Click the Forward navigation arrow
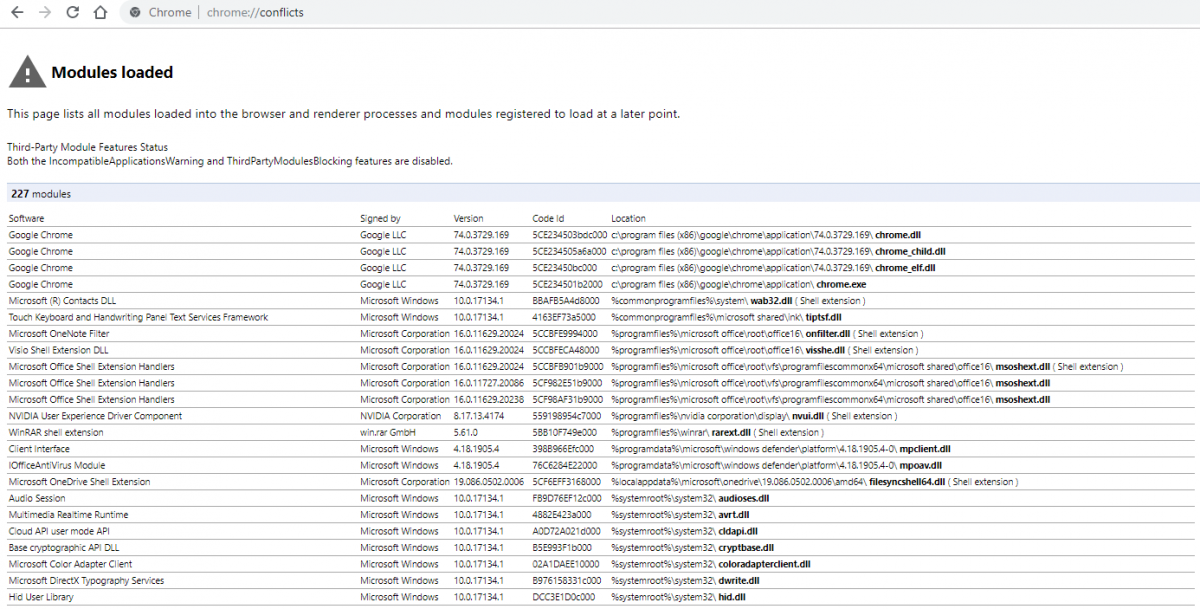 click(x=44, y=13)
